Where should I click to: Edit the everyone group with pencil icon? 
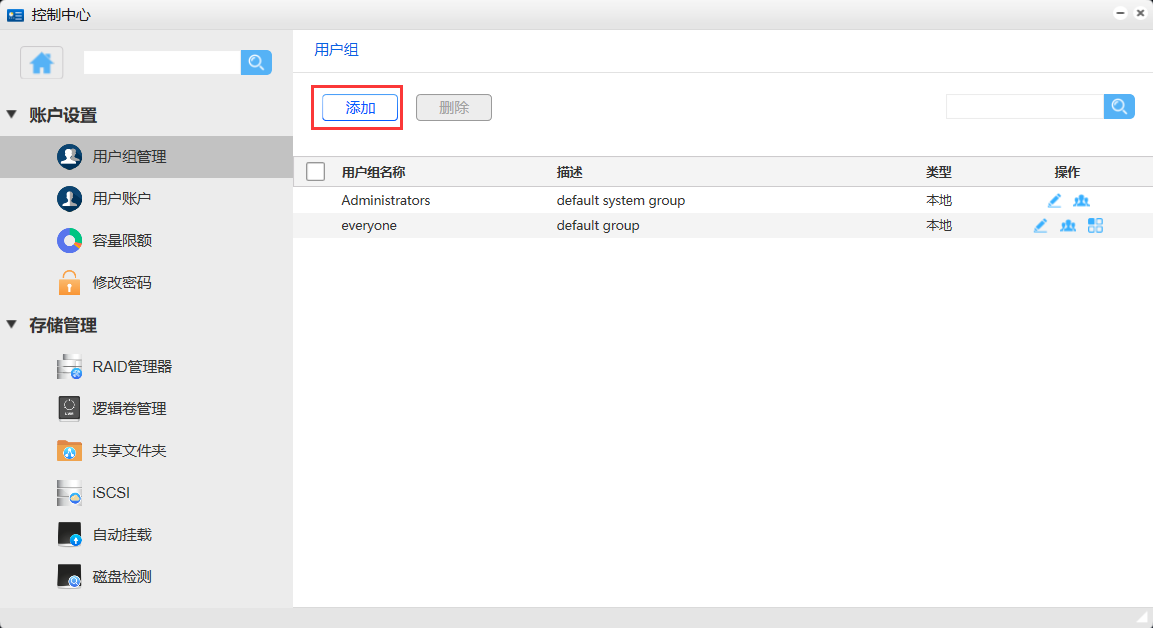(x=1040, y=226)
